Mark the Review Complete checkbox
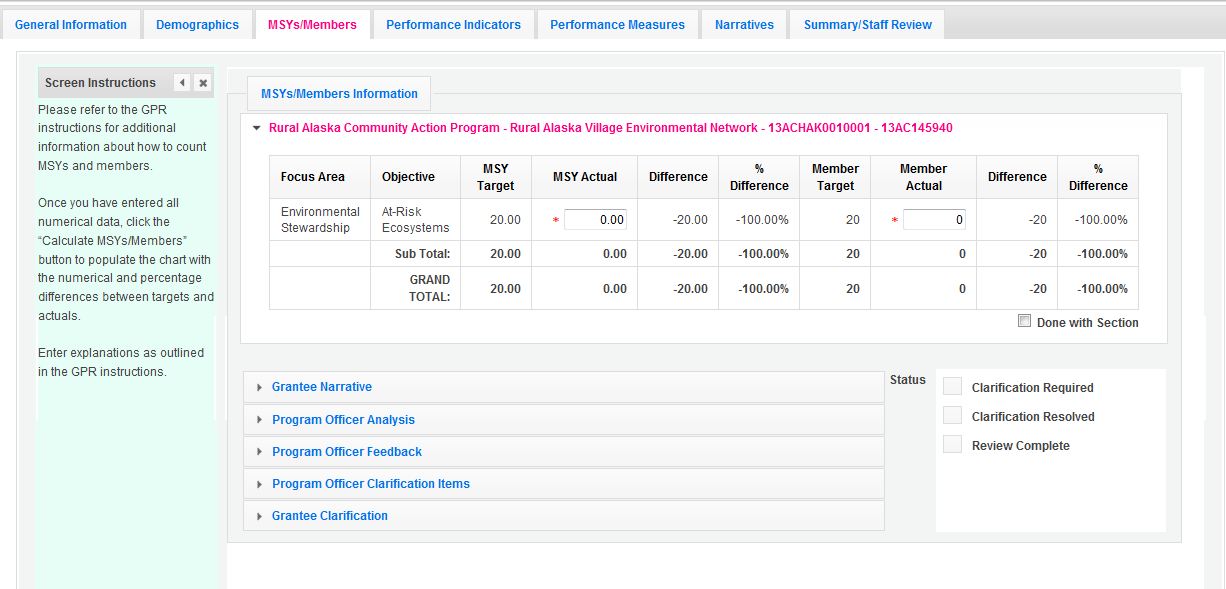The image size is (1226, 589). click(952, 445)
